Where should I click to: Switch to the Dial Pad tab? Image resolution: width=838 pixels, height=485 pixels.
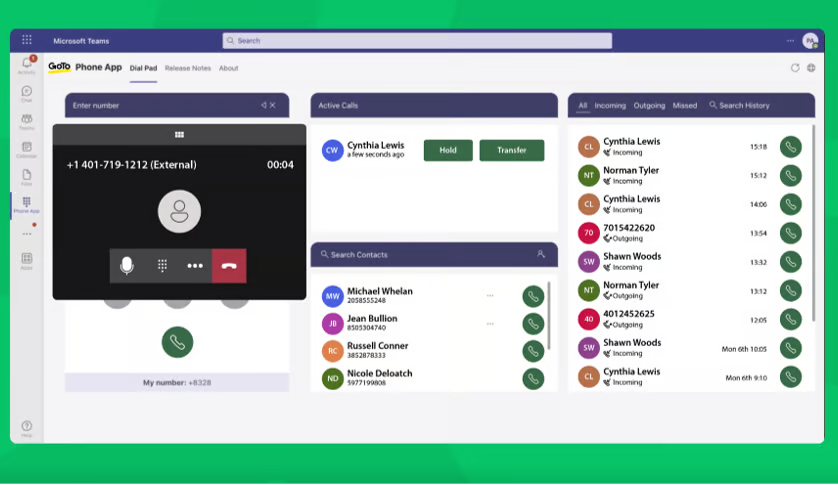pyautogui.click(x=143, y=68)
